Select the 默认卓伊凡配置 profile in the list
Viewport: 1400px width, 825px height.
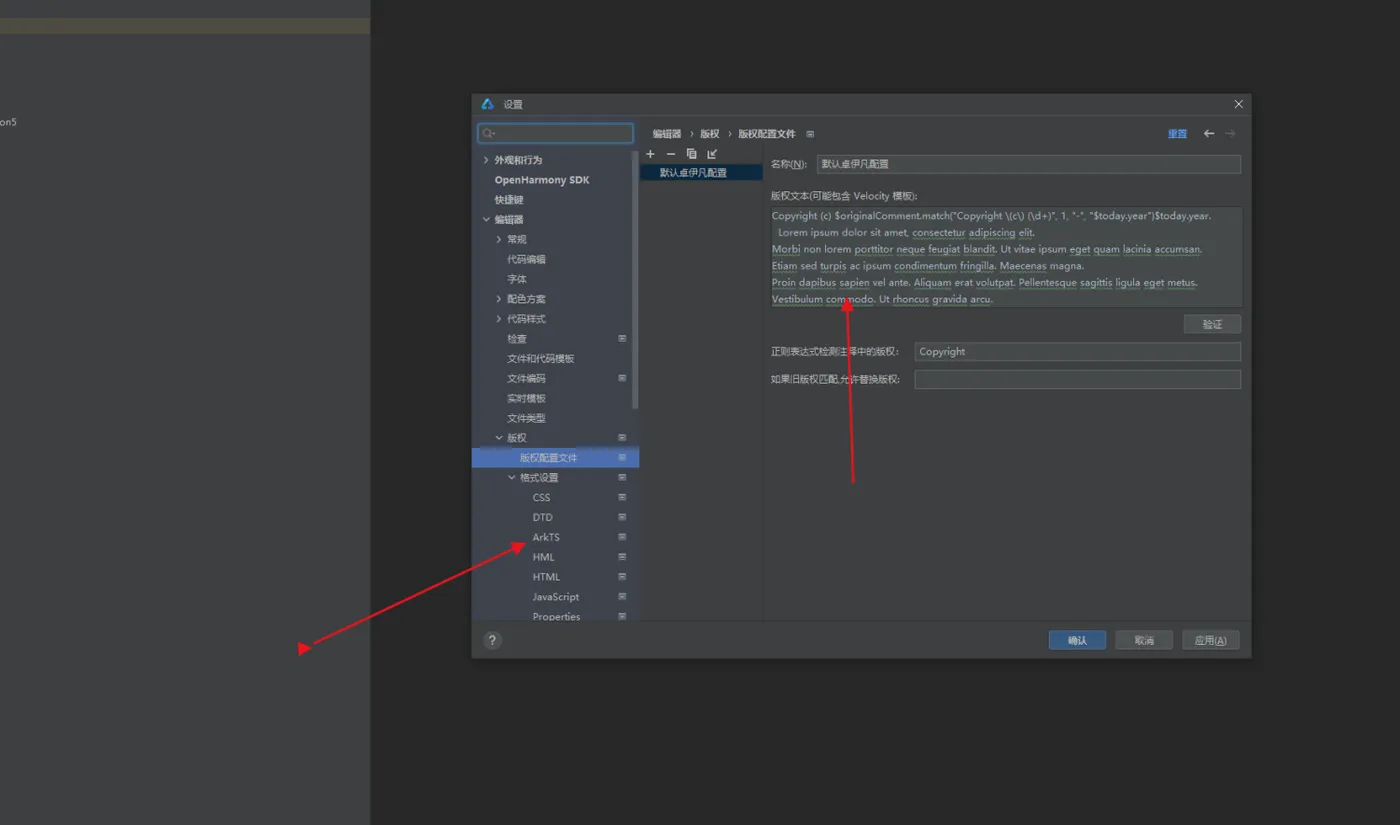pos(701,173)
